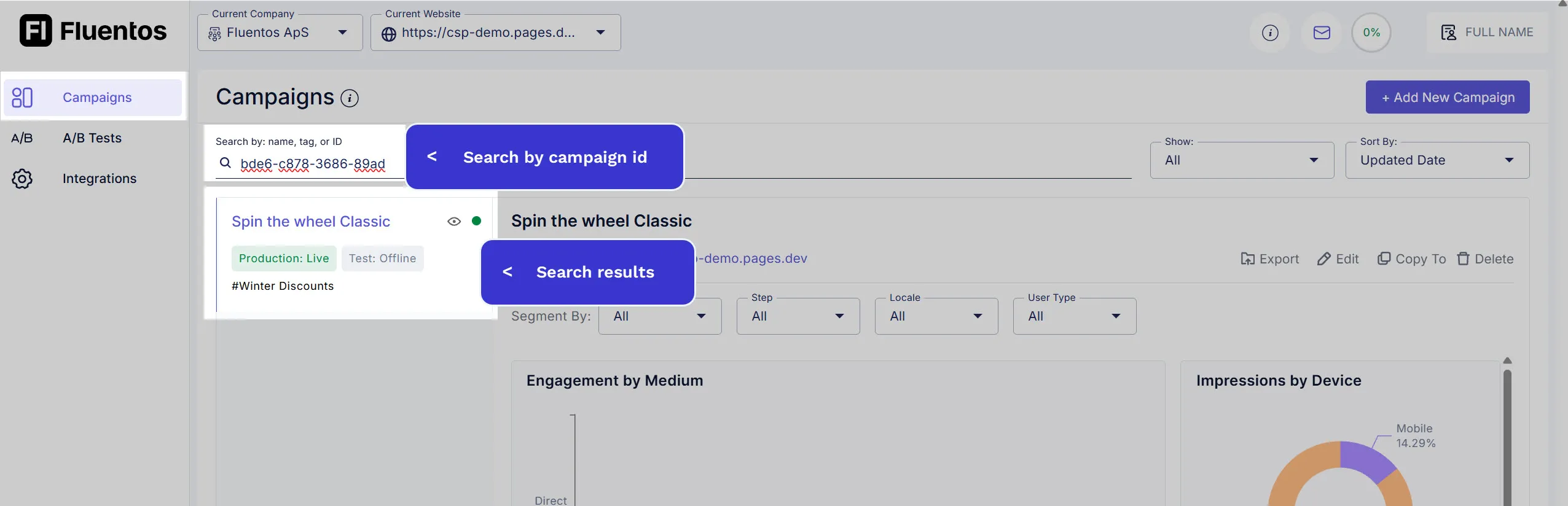
Task: Click the Add New Campaign button
Action: pos(1448,97)
